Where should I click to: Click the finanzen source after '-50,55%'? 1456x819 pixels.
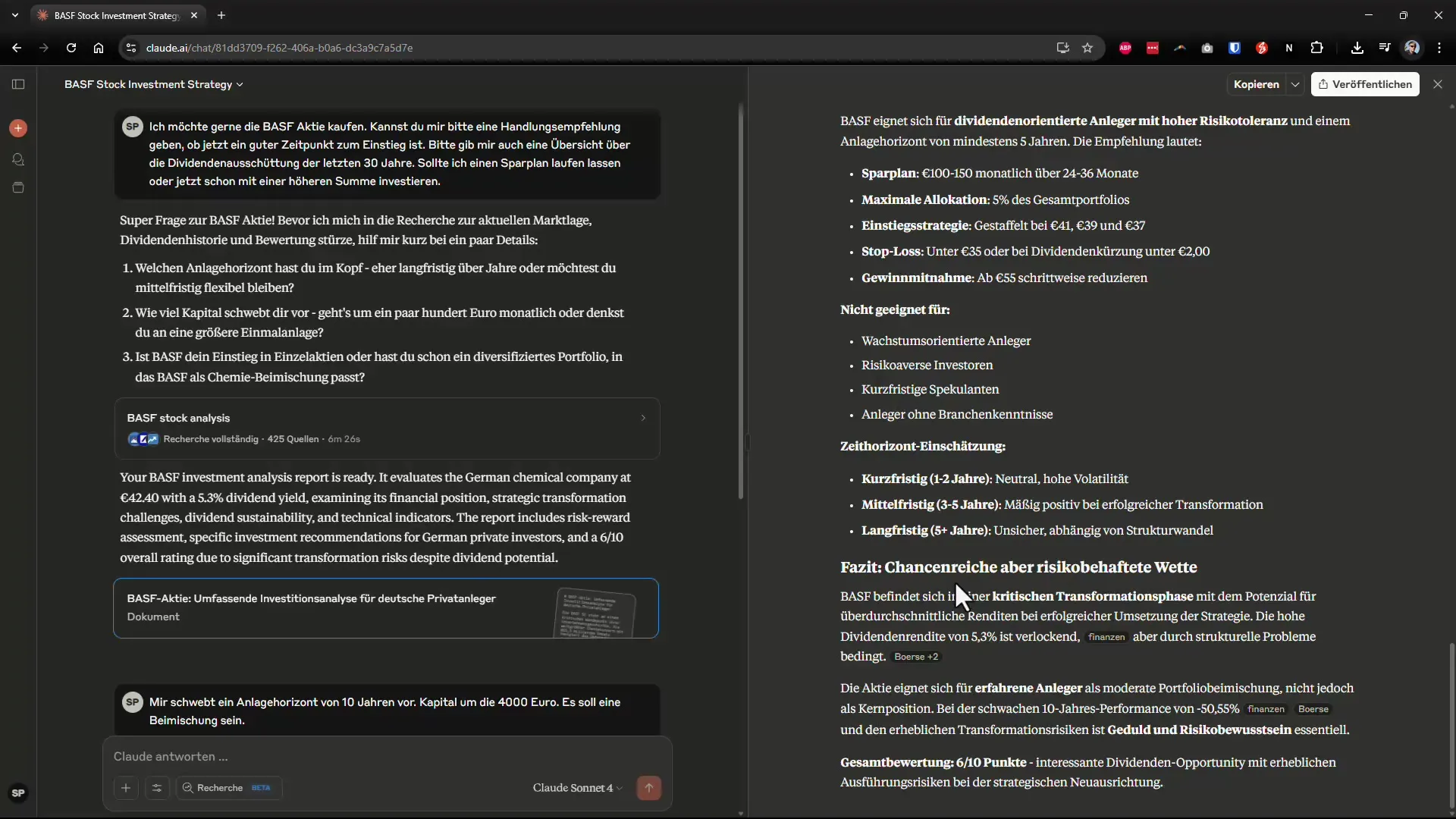point(1266,709)
